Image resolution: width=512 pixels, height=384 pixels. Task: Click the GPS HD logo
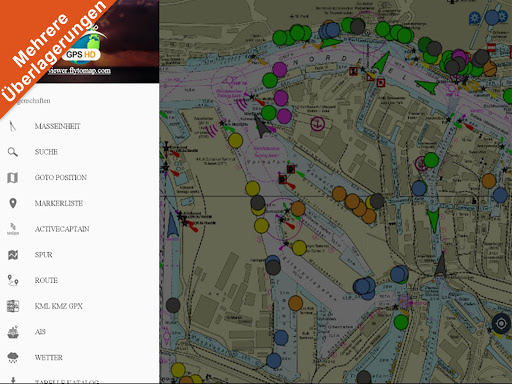click(x=81, y=54)
